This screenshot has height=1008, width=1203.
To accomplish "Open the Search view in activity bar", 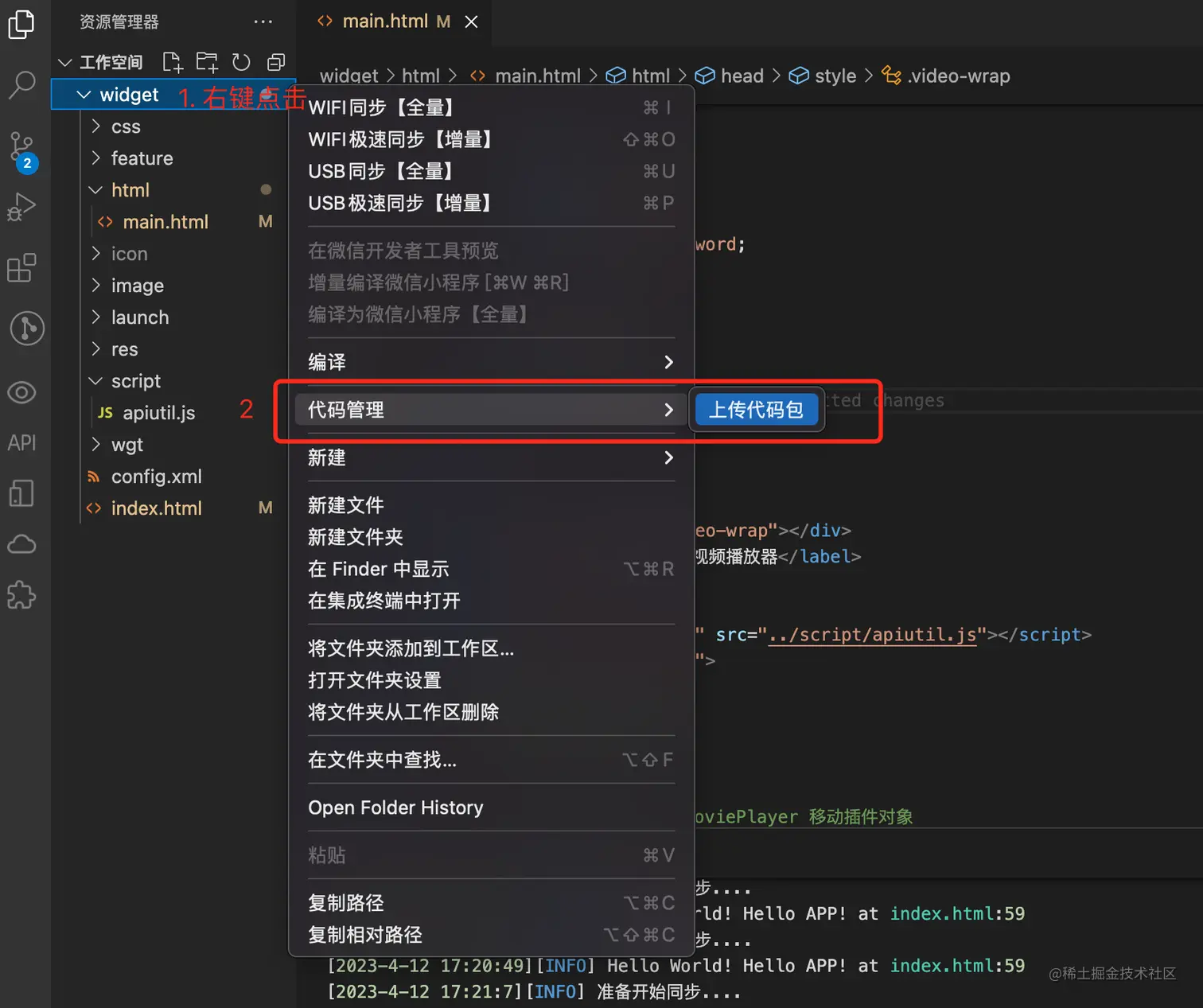I will click(x=22, y=84).
